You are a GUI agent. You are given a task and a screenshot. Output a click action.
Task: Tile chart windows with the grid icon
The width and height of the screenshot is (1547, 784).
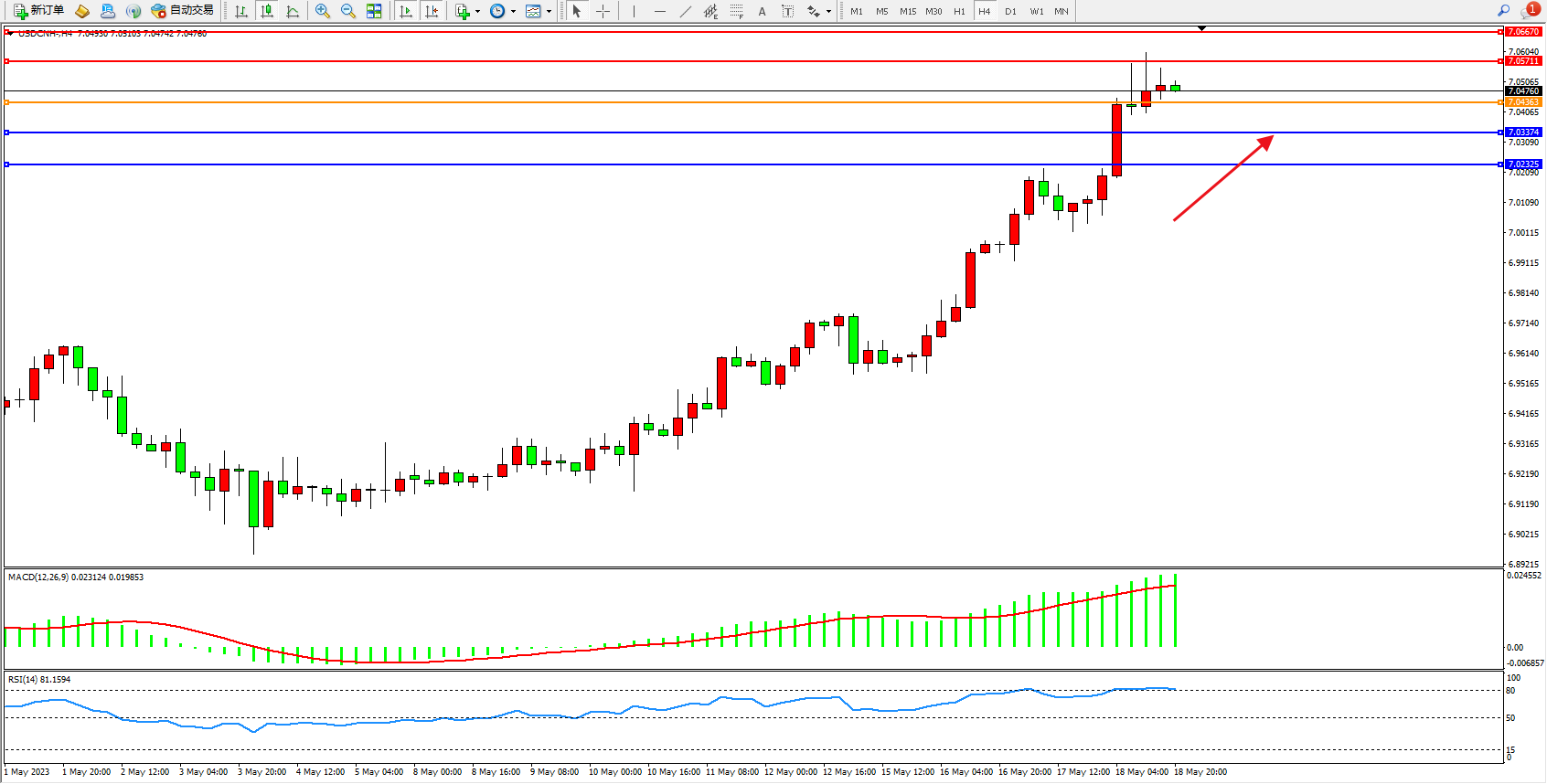point(374,11)
